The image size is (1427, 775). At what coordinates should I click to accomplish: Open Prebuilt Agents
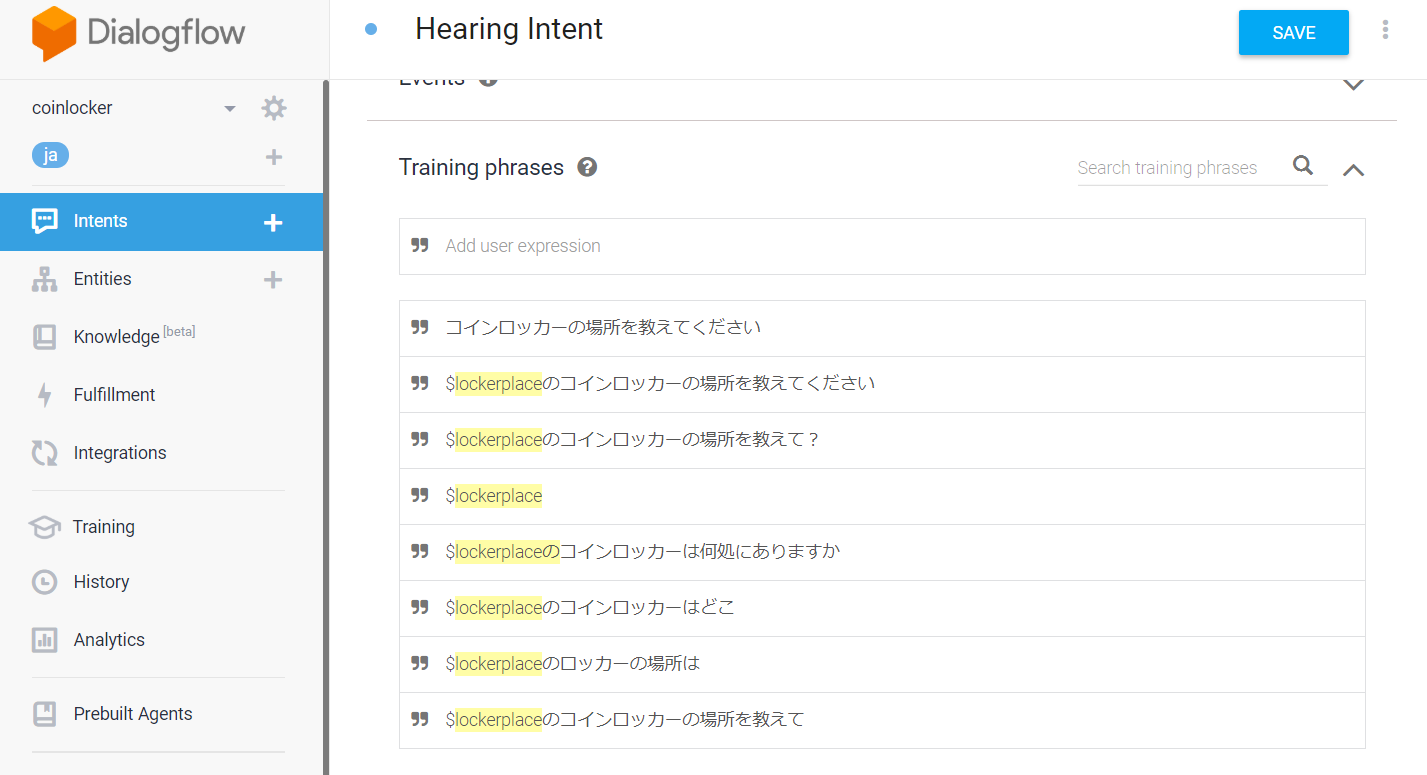pos(132,713)
